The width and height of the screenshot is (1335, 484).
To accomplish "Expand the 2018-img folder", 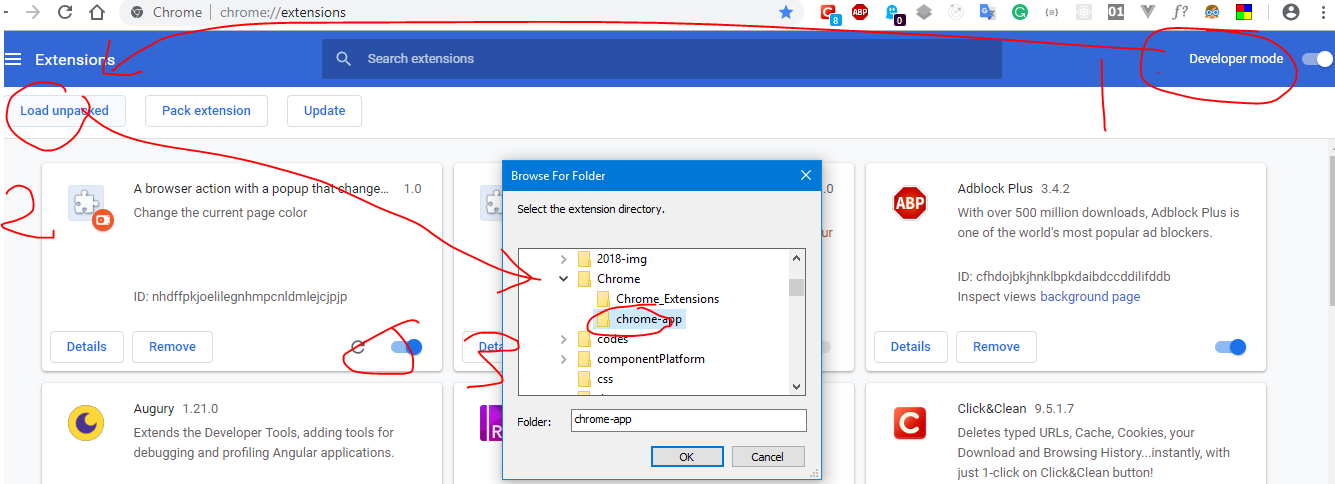I will (563, 259).
